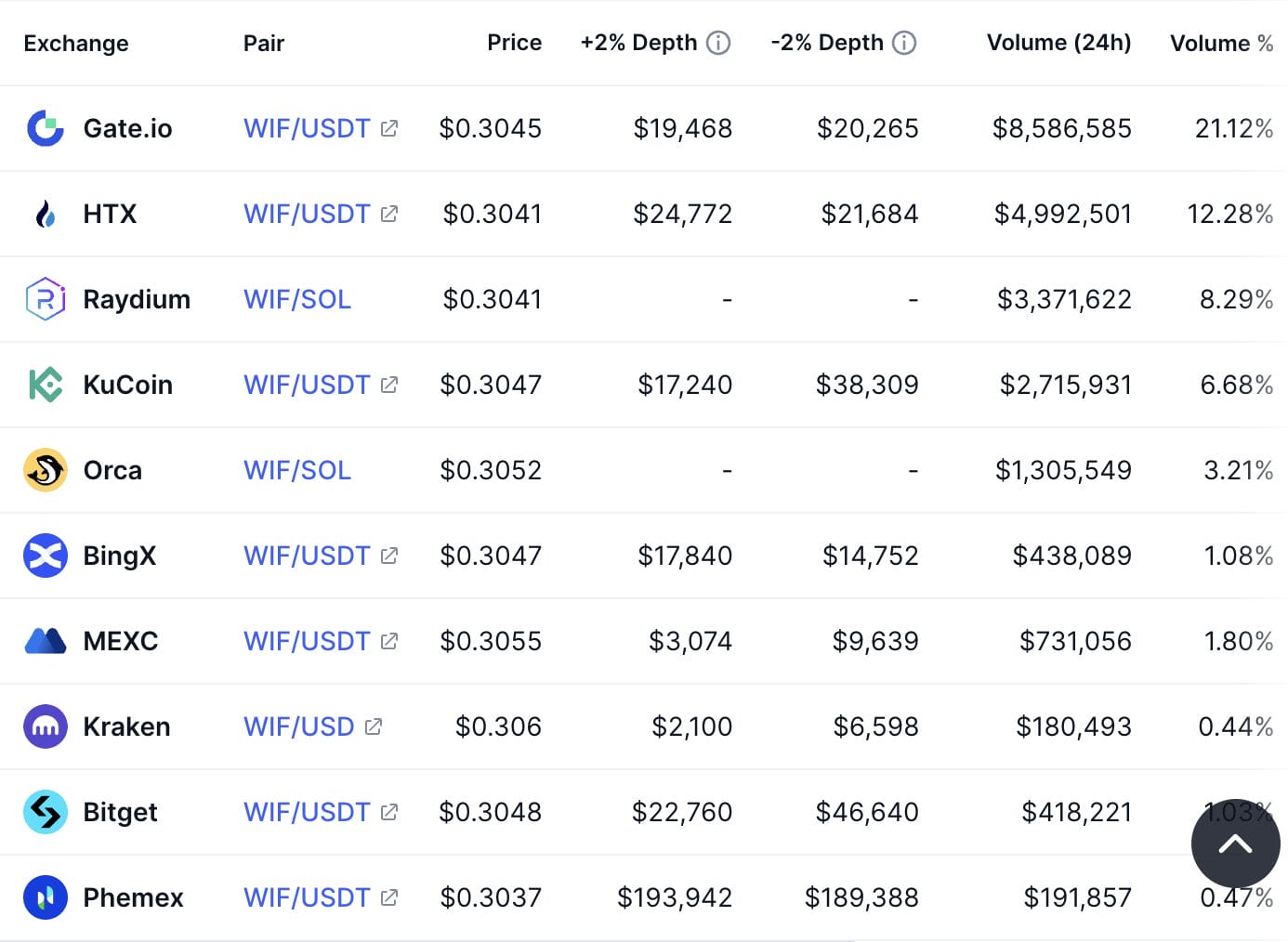Show info for -2% Depth column
The image size is (1288, 942).
(904, 43)
